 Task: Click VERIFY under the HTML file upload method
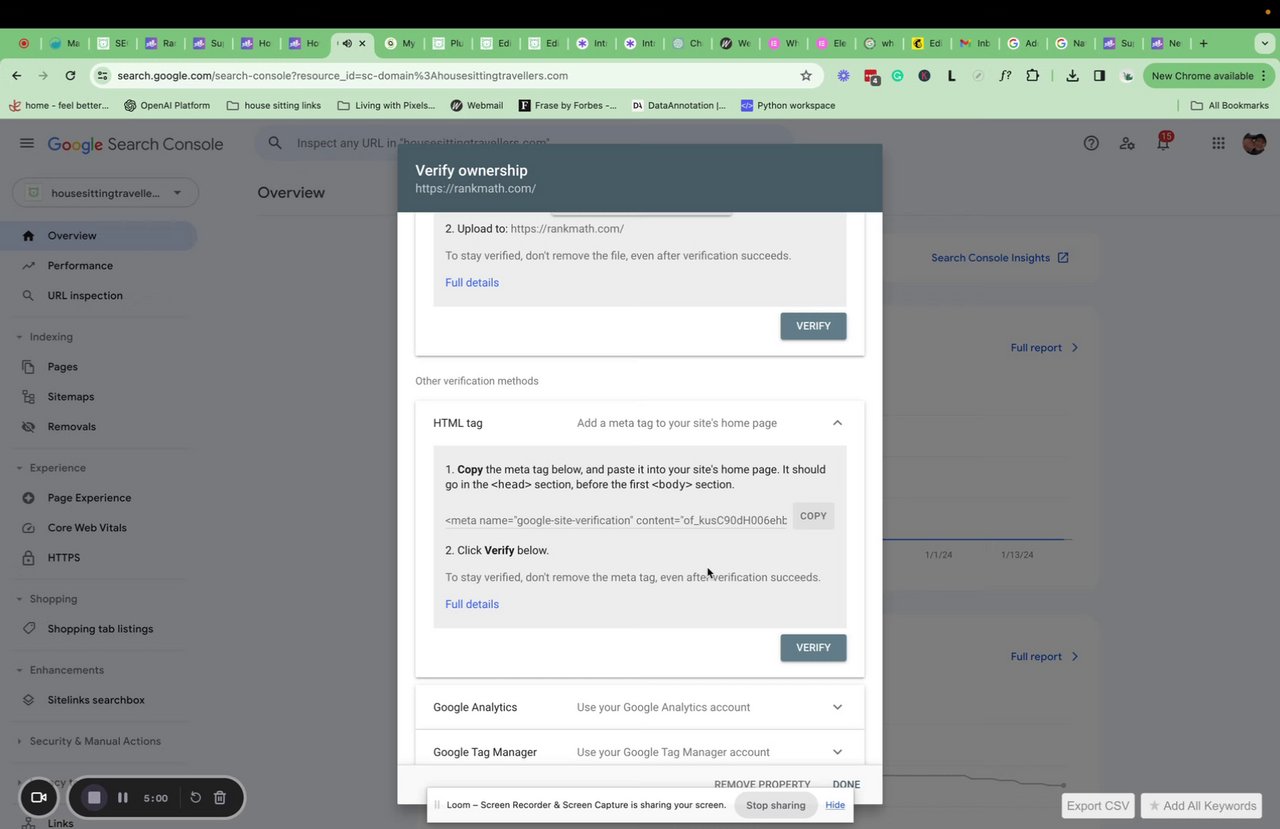click(x=813, y=326)
